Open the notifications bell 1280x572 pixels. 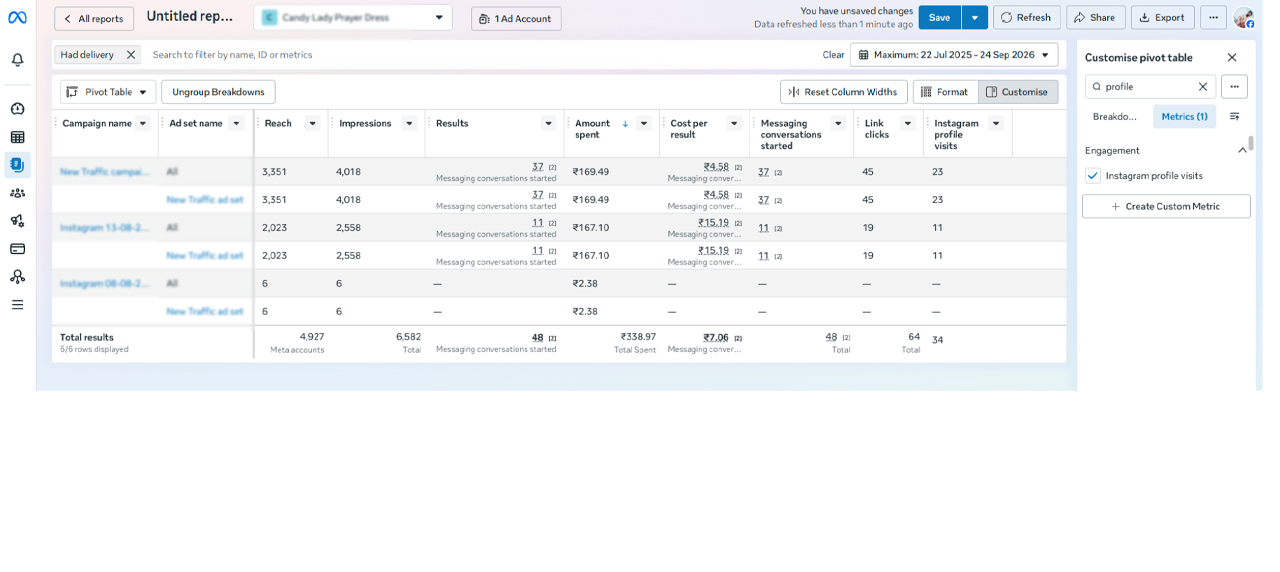click(x=17, y=60)
